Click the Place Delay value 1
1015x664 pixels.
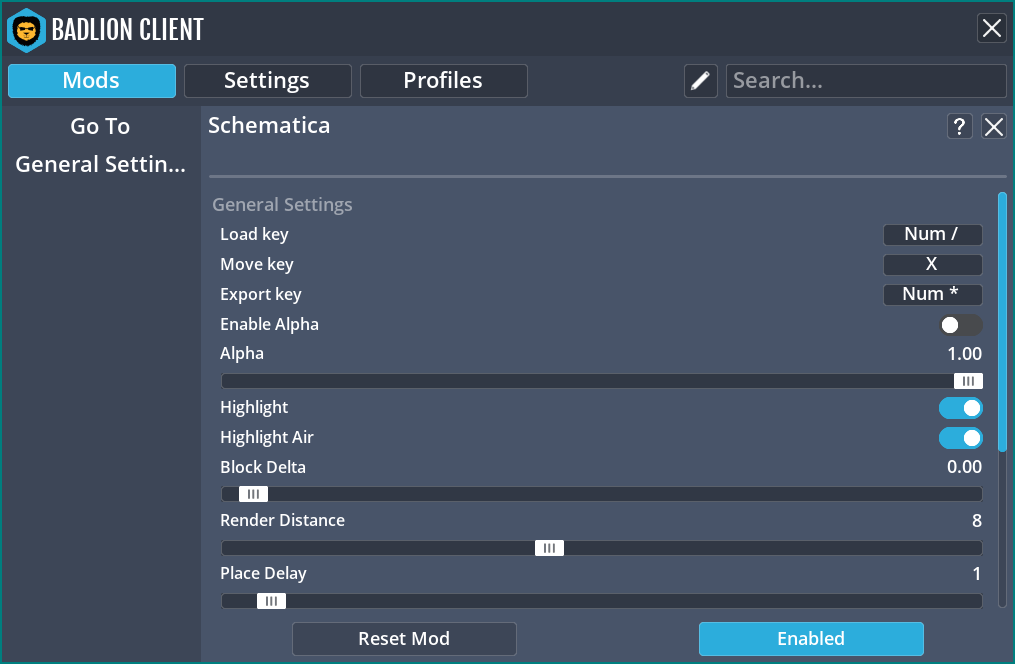coord(976,574)
